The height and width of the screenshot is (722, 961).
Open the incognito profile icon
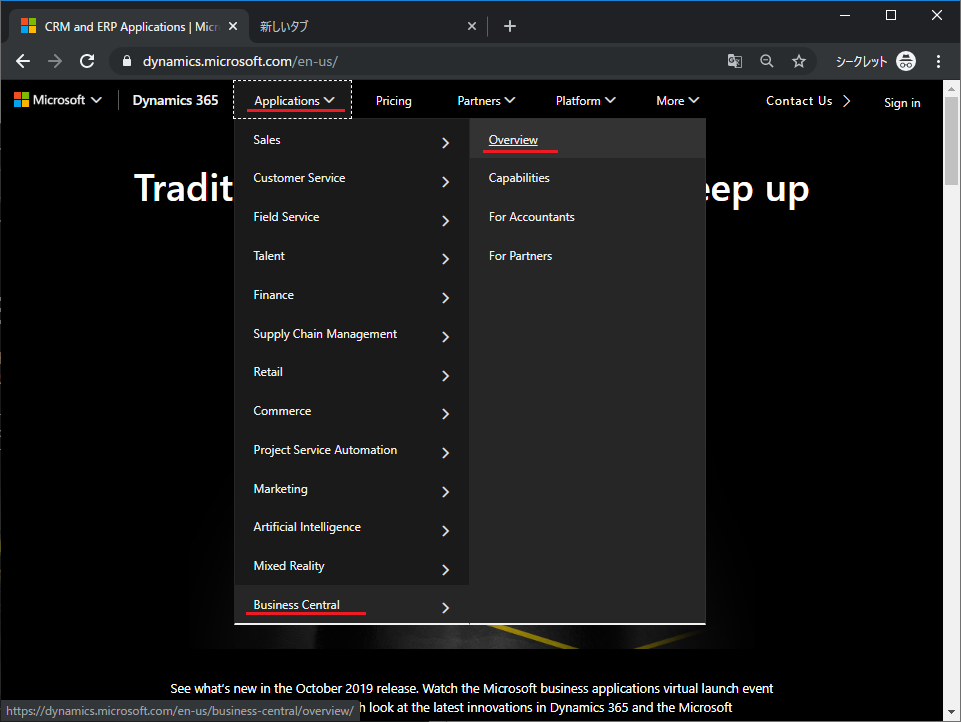(906, 61)
